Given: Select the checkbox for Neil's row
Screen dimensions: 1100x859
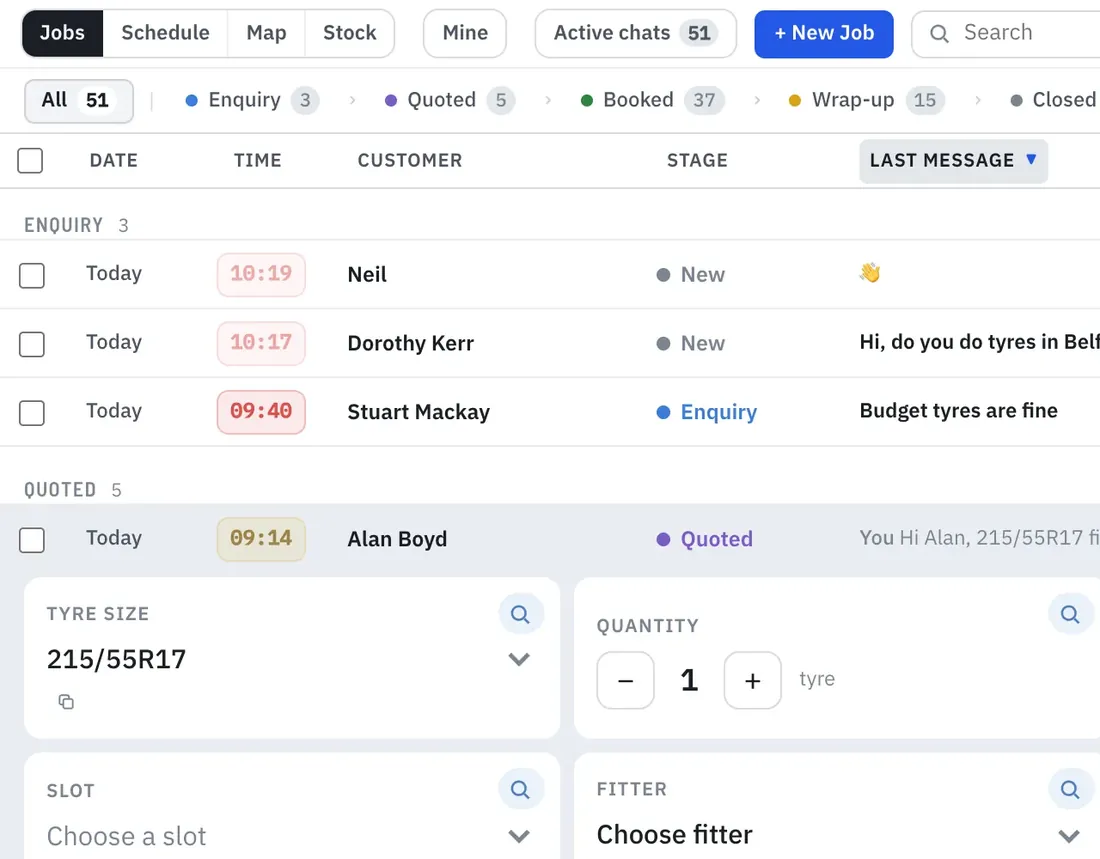Looking at the screenshot, I should [x=32, y=276].
